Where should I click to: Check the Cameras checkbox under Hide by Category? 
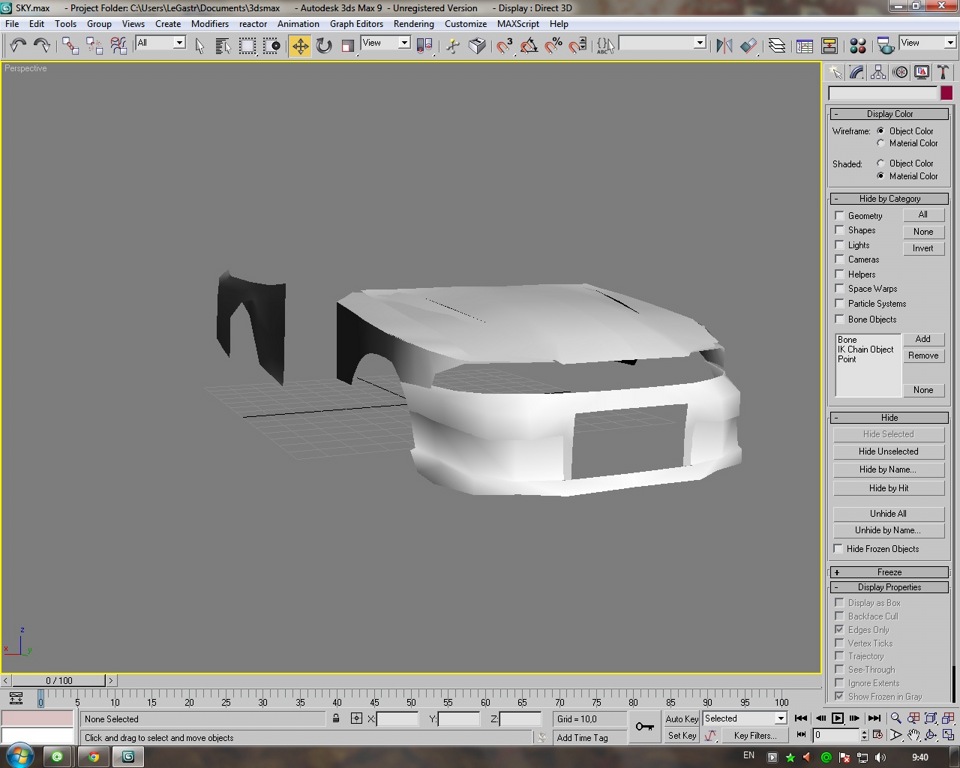click(838, 259)
